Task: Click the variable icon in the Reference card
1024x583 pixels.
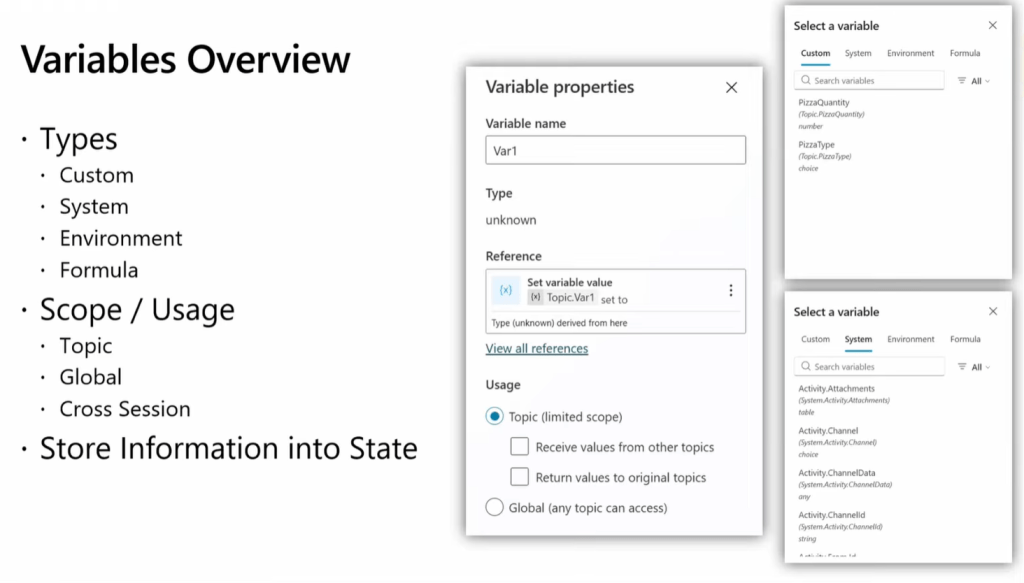Action: click(505, 290)
